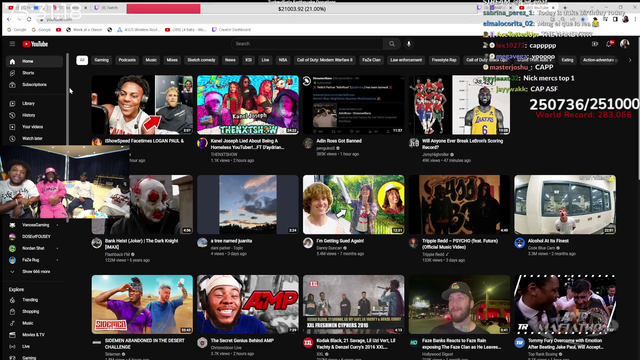This screenshot has width=640, height=360.
Task: Open History in the sidebar
Action: click(34, 115)
